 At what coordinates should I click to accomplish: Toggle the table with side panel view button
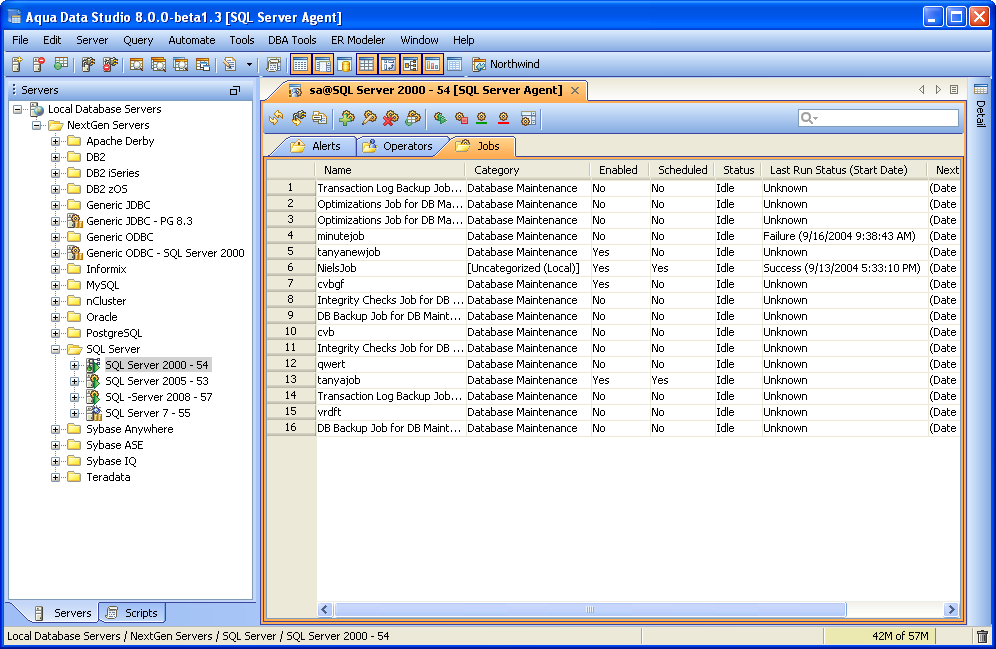[x=323, y=64]
